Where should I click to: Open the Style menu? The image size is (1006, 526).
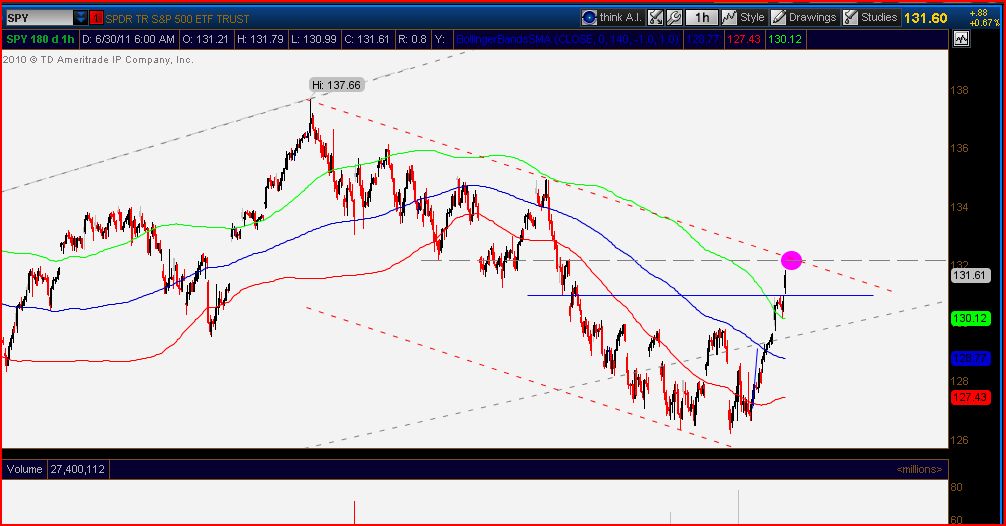point(744,17)
